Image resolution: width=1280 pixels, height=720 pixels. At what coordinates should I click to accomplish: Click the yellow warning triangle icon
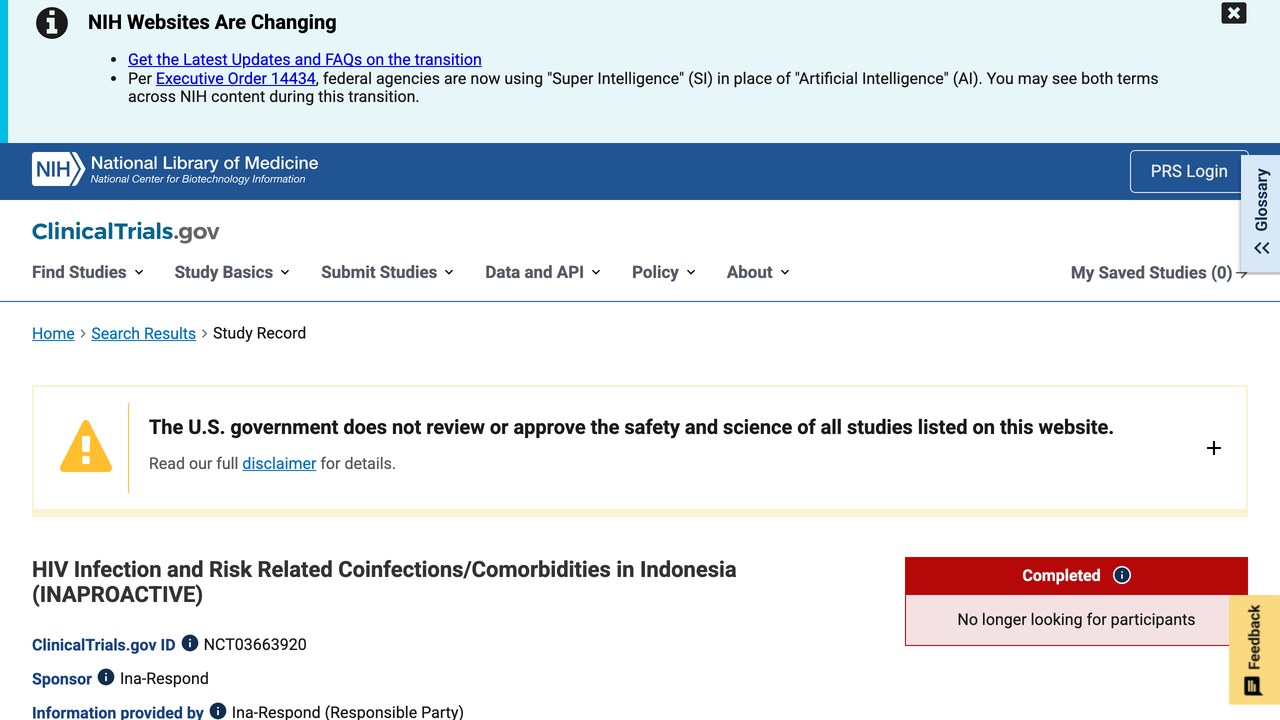[x=86, y=446]
